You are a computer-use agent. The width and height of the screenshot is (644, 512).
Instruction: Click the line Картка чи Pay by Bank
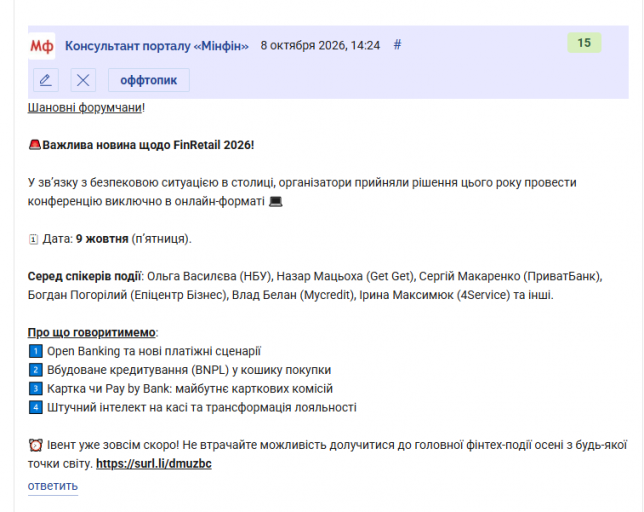(x=190, y=389)
